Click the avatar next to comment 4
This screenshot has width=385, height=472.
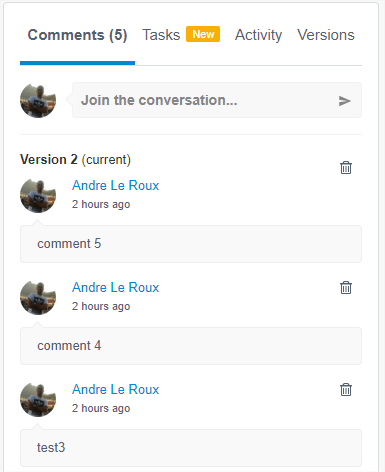[38, 298]
